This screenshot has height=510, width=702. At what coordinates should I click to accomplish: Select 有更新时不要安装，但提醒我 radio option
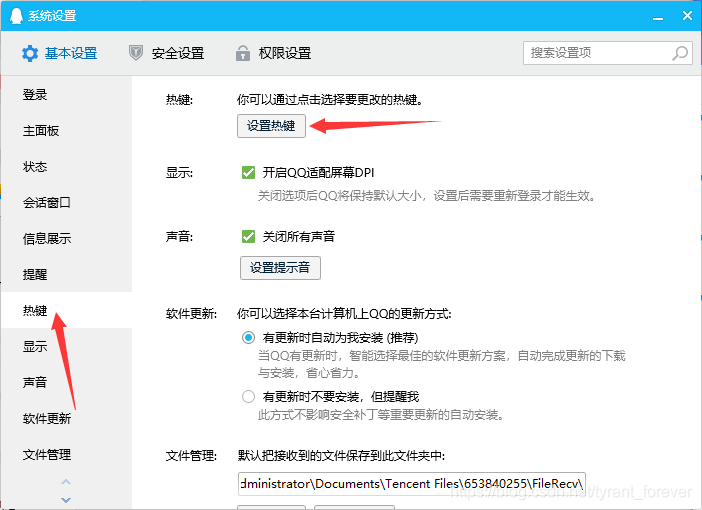[x=248, y=396]
